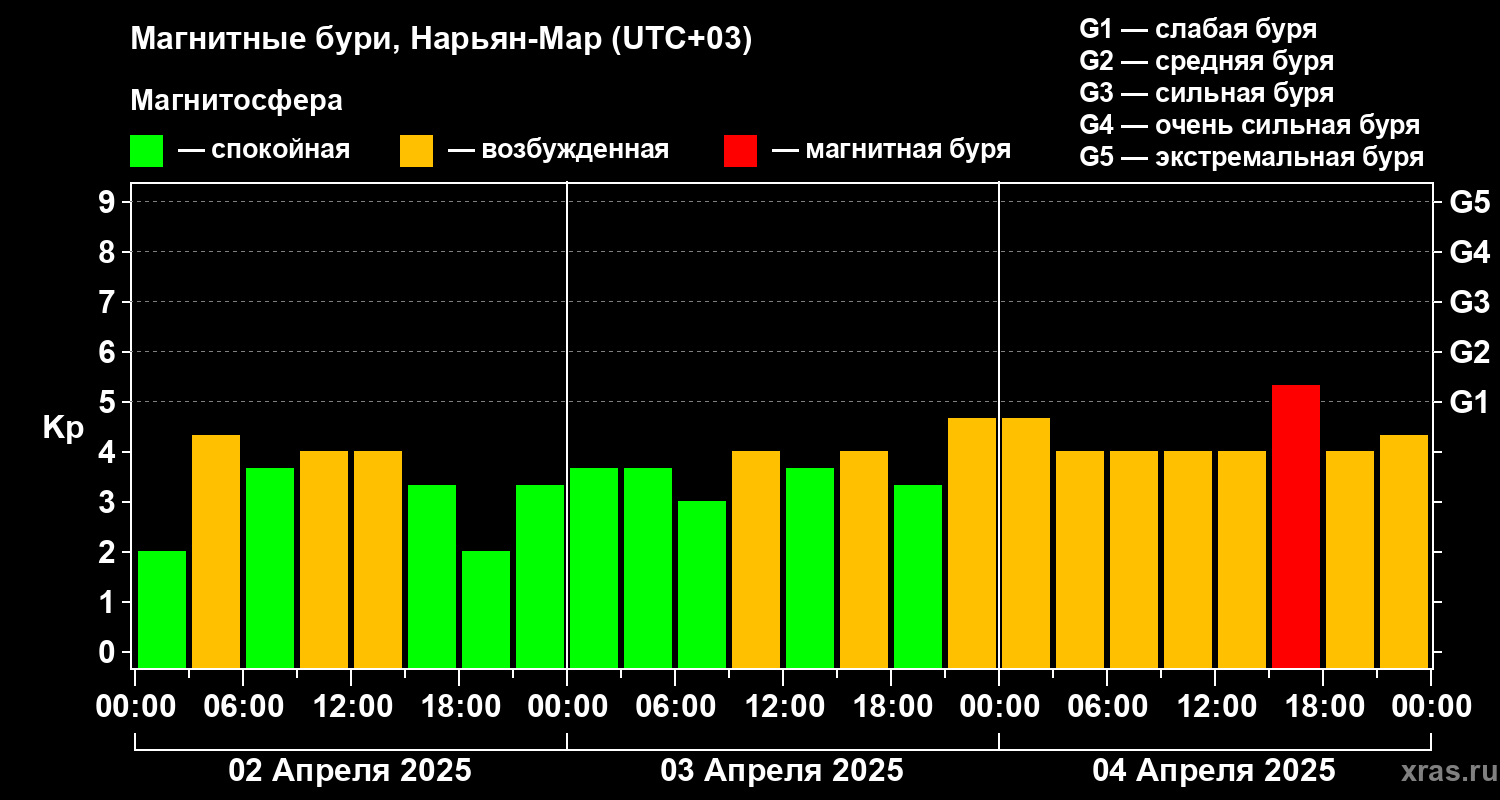
Task: Click the red storm bar on 04 April
Action: click(x=1296, y=526)
